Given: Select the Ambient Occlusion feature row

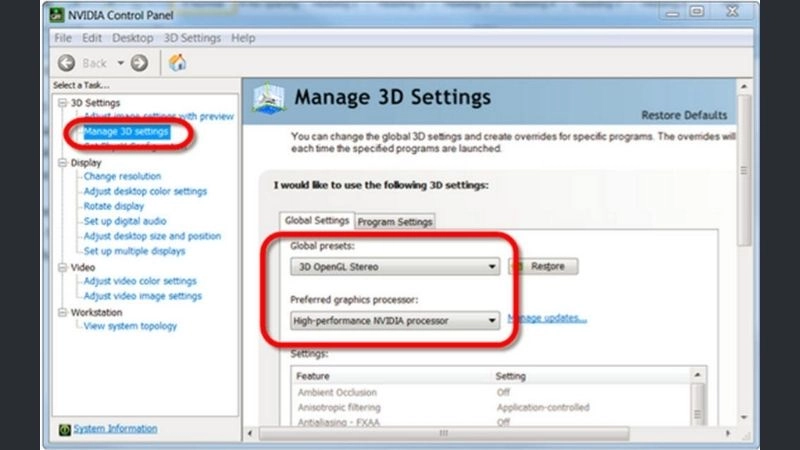Looking at the screenshot, I should (x=491, y=392).
